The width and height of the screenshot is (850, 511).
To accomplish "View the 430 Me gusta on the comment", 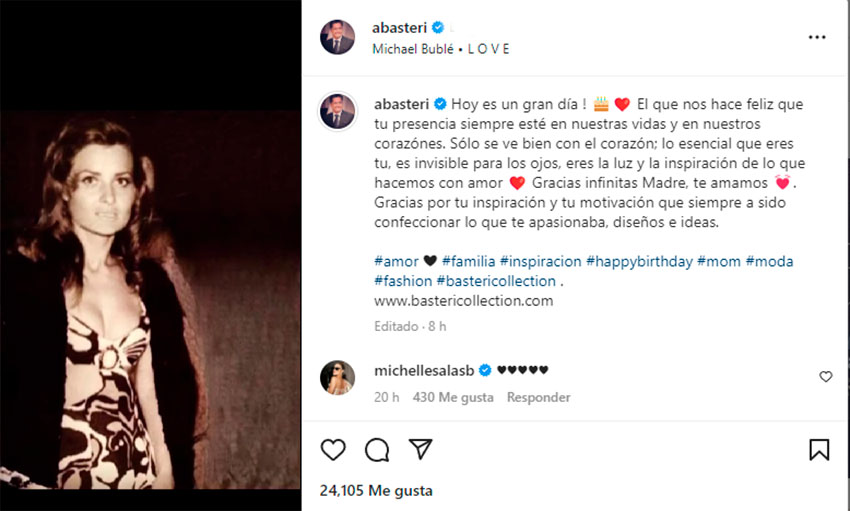I will 453,398.
